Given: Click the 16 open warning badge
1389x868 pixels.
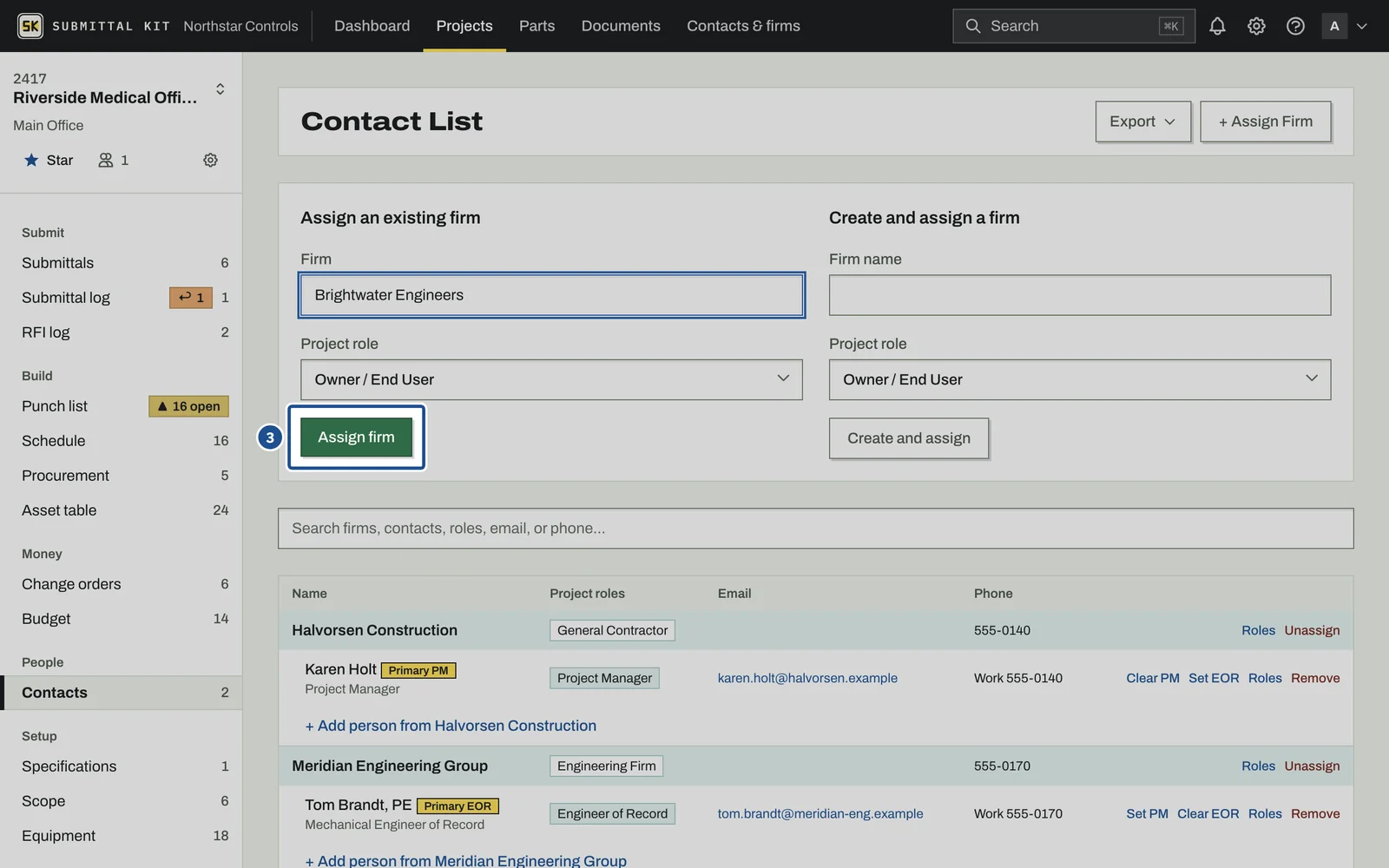Looking at the screenshot, I should [188, 406].
